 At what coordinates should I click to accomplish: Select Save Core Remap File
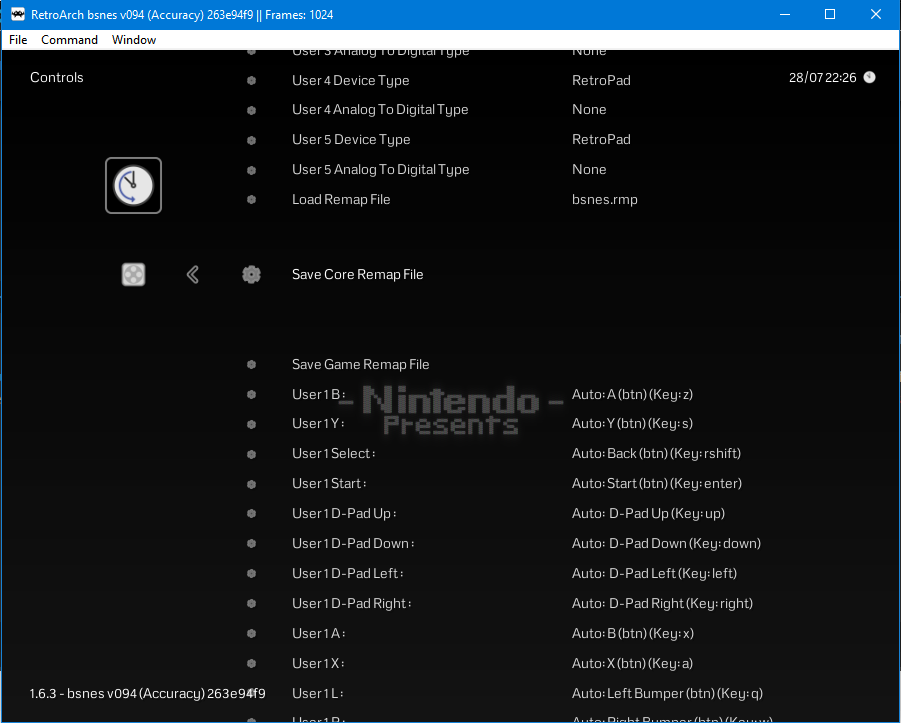pyautogui.click(x=357, y=275)
